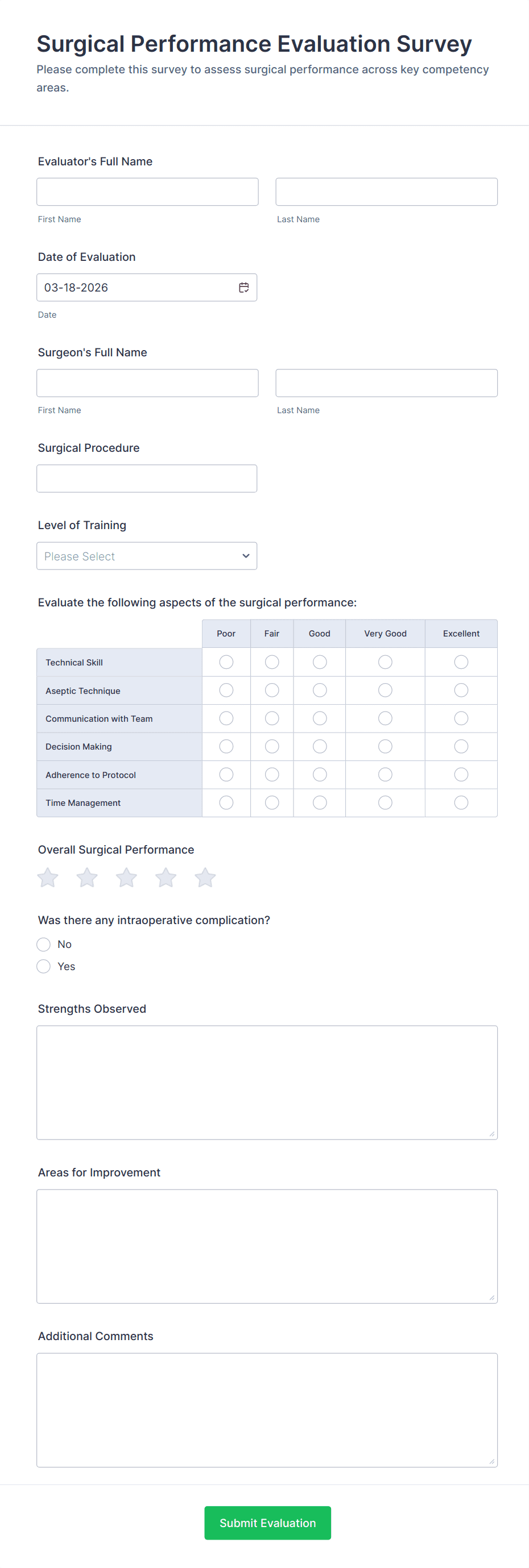Rate Time Management as Poor
Viewport: 529px width, 1568px height.
pyautogui.click(x=226, y=802)
